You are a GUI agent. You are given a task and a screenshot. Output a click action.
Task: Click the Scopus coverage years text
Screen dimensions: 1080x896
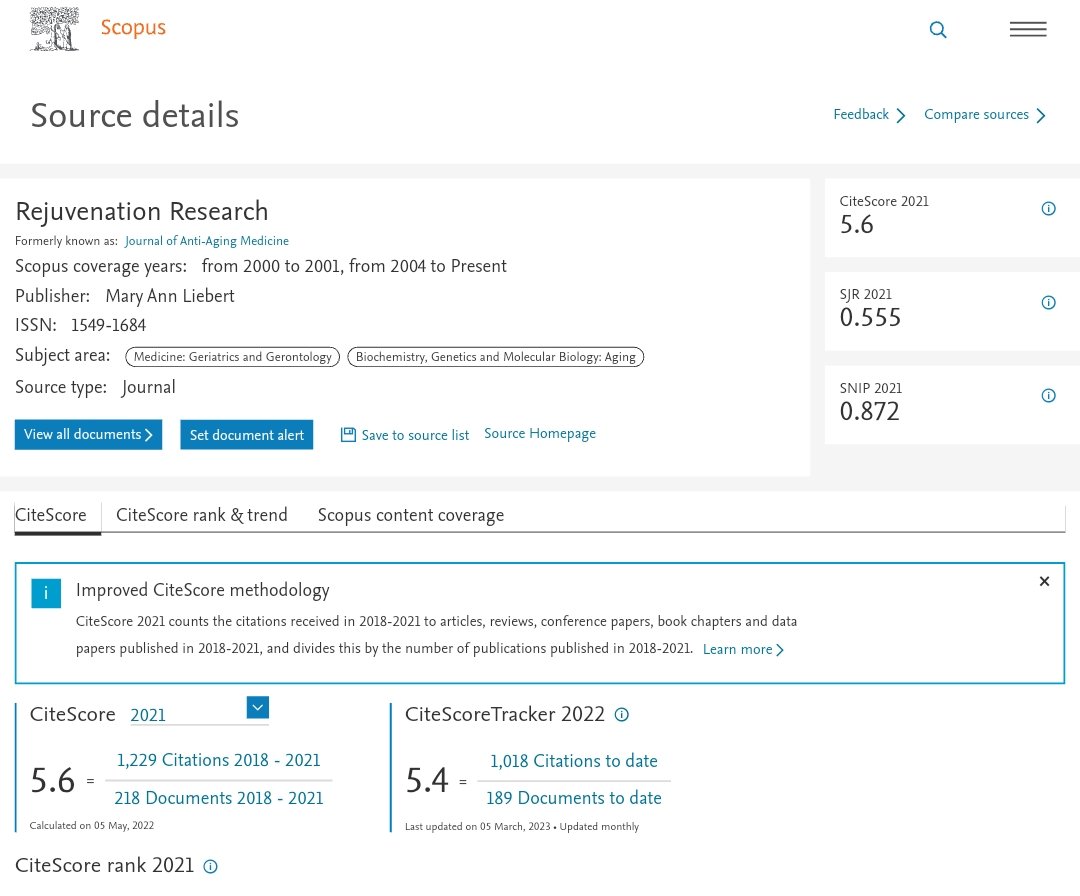pyautogui.click(x=261, y=267)
